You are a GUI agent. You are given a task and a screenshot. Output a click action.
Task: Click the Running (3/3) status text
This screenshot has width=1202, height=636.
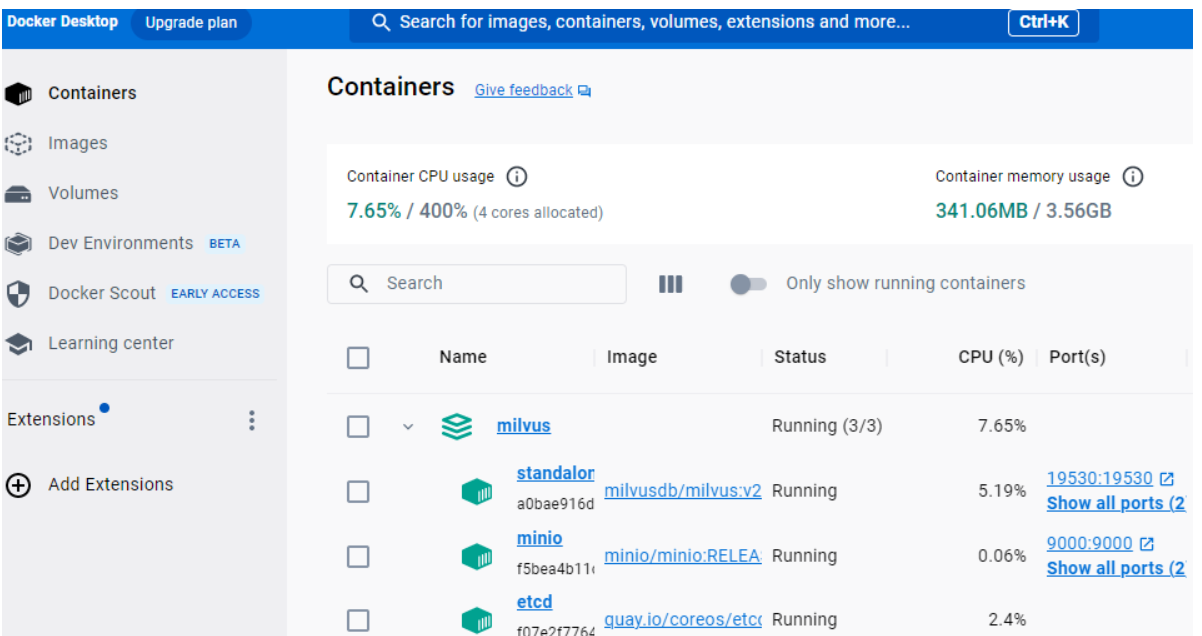pyautogui.click(x=827, y=426)
